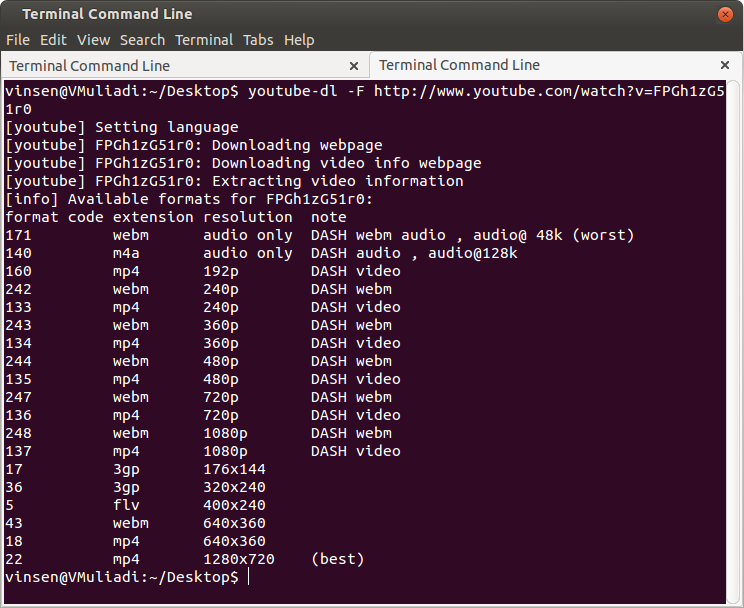Click the 'Downloading webpage' line

point(194,145)
